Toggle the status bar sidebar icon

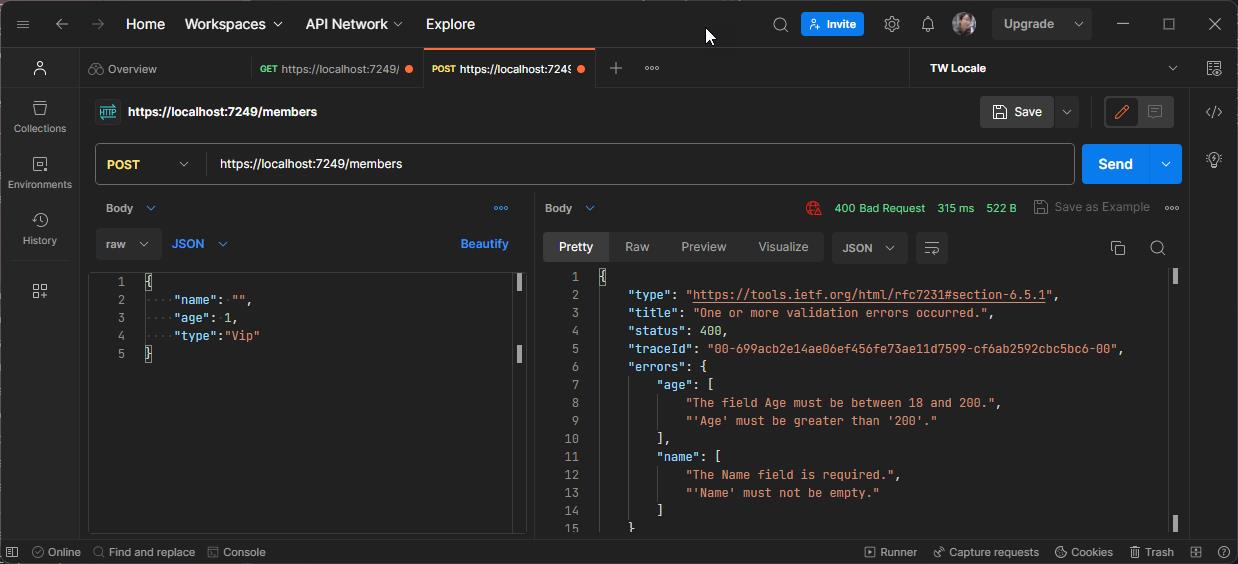pos(12,552)
